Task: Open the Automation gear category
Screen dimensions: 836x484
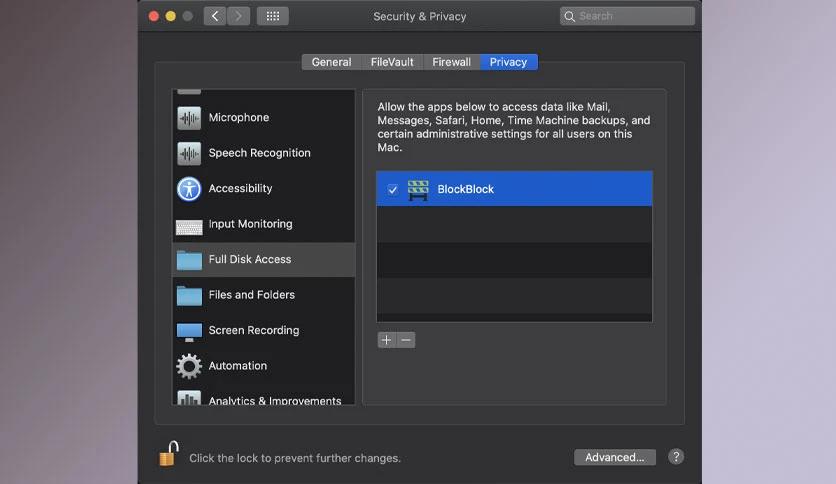Action: pos(263,366)
